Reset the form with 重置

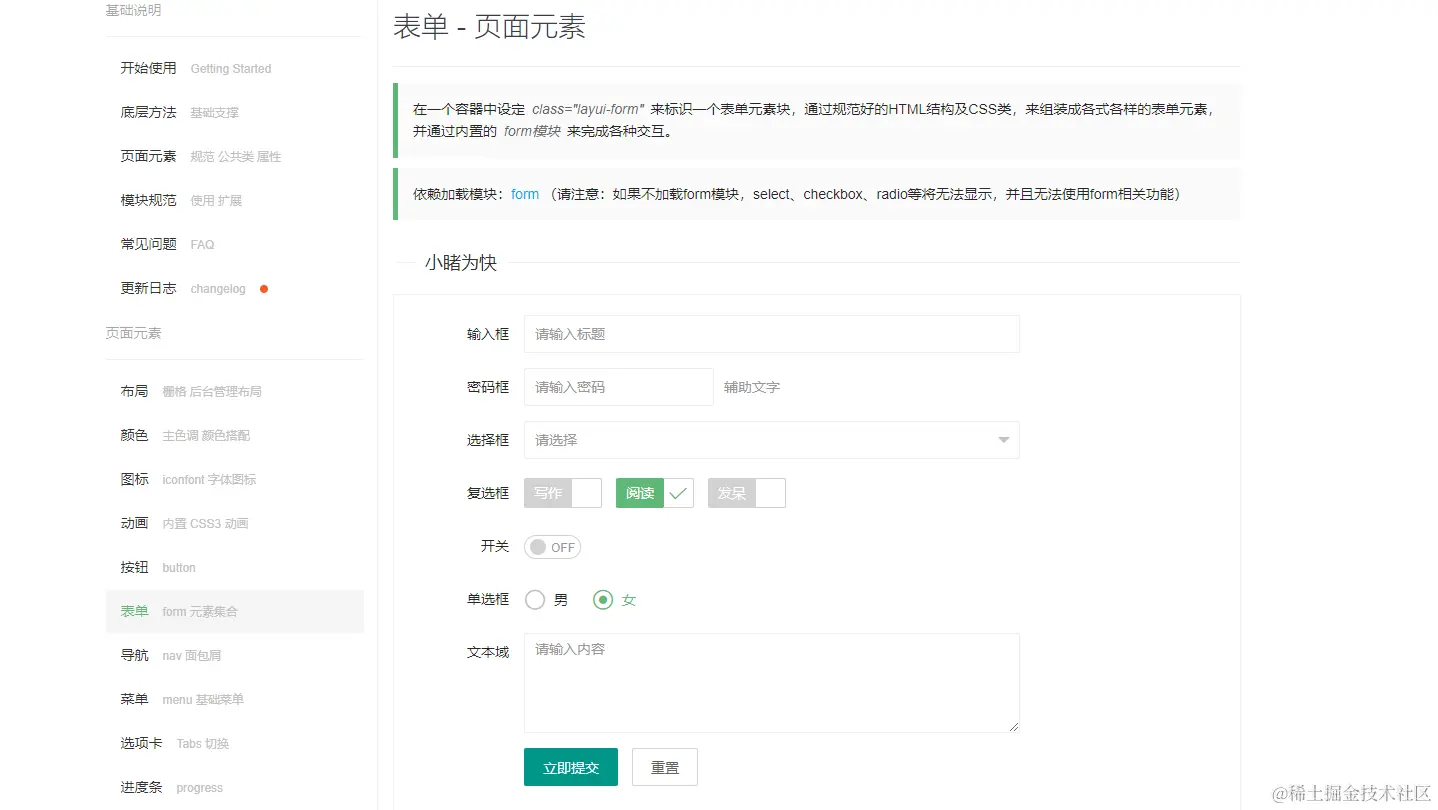[665, 767]
